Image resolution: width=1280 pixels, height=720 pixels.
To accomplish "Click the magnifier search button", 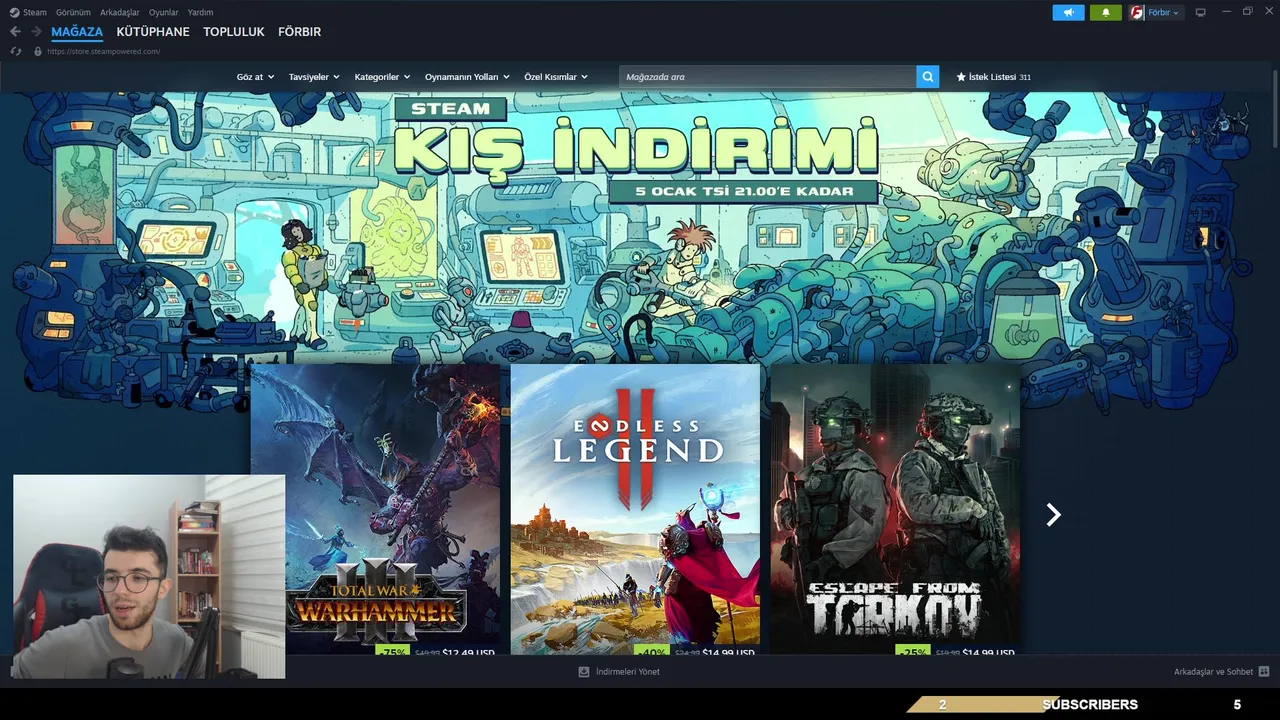I will [x=928, y=76].
